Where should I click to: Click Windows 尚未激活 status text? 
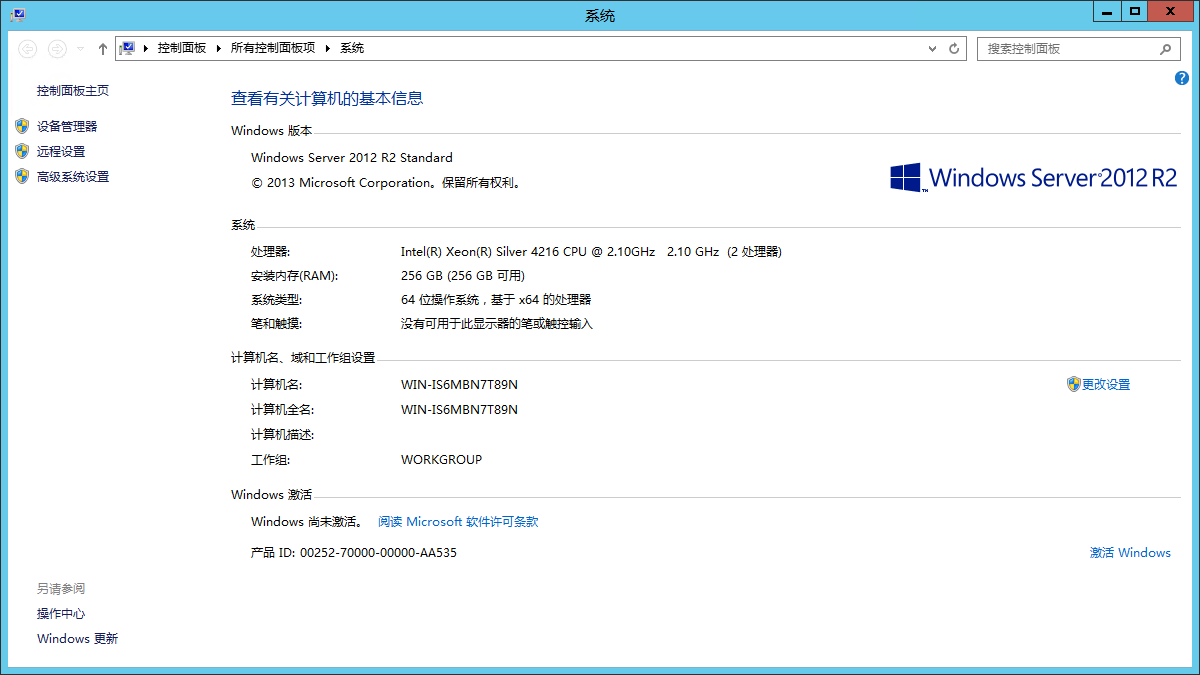(x=307, y=522)
